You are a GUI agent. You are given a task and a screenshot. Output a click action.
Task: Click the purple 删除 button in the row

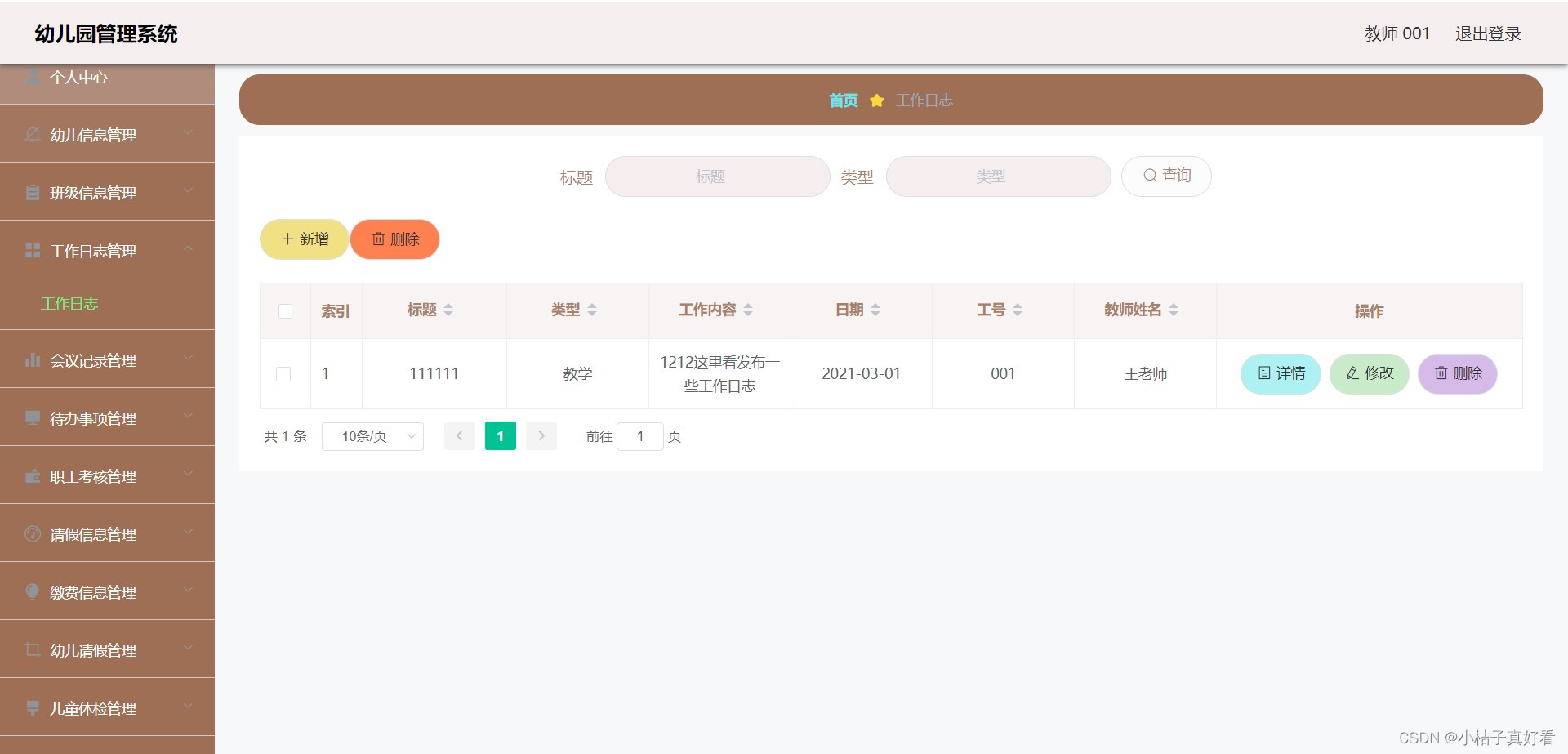tap(1458, 373)
